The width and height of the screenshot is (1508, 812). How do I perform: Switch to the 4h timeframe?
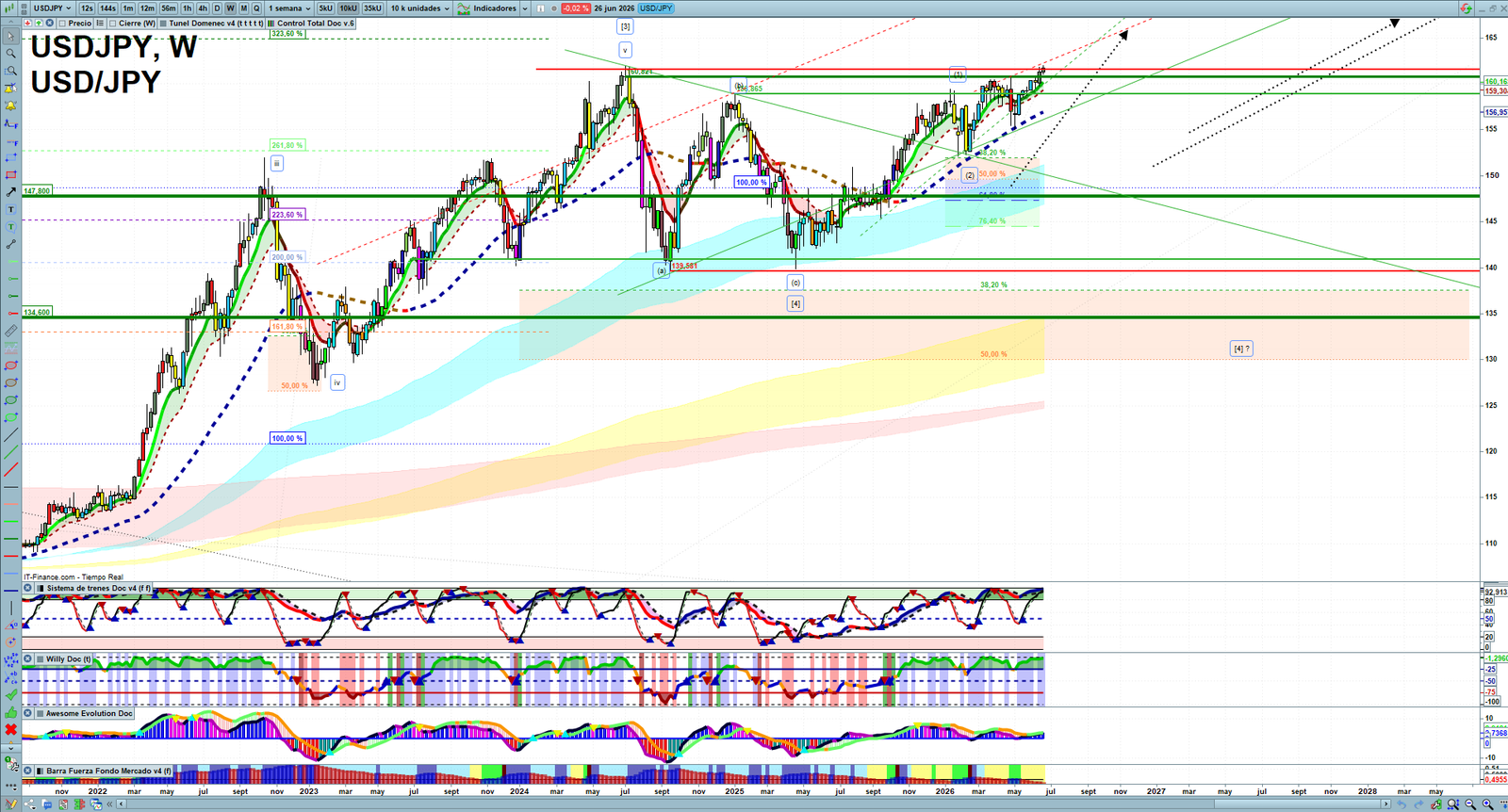tap(203, 8)
